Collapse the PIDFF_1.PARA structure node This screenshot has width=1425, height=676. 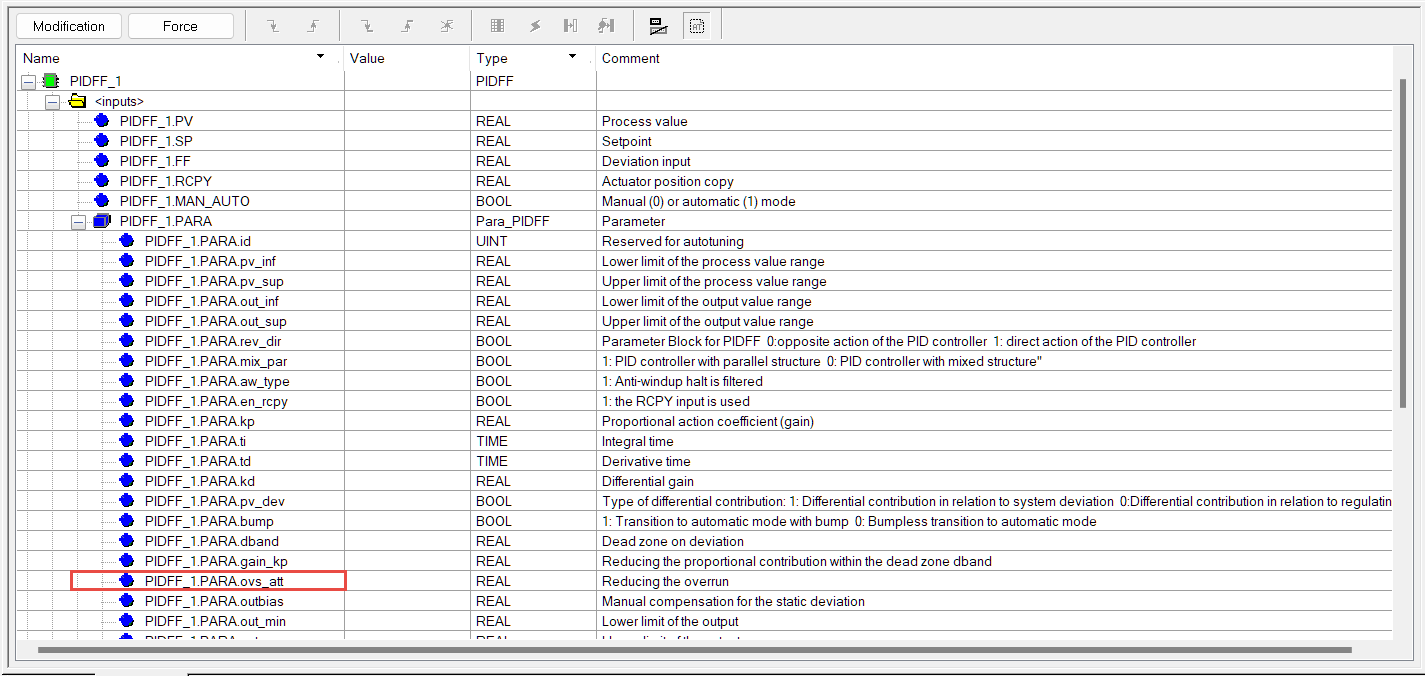click(78, 221)
